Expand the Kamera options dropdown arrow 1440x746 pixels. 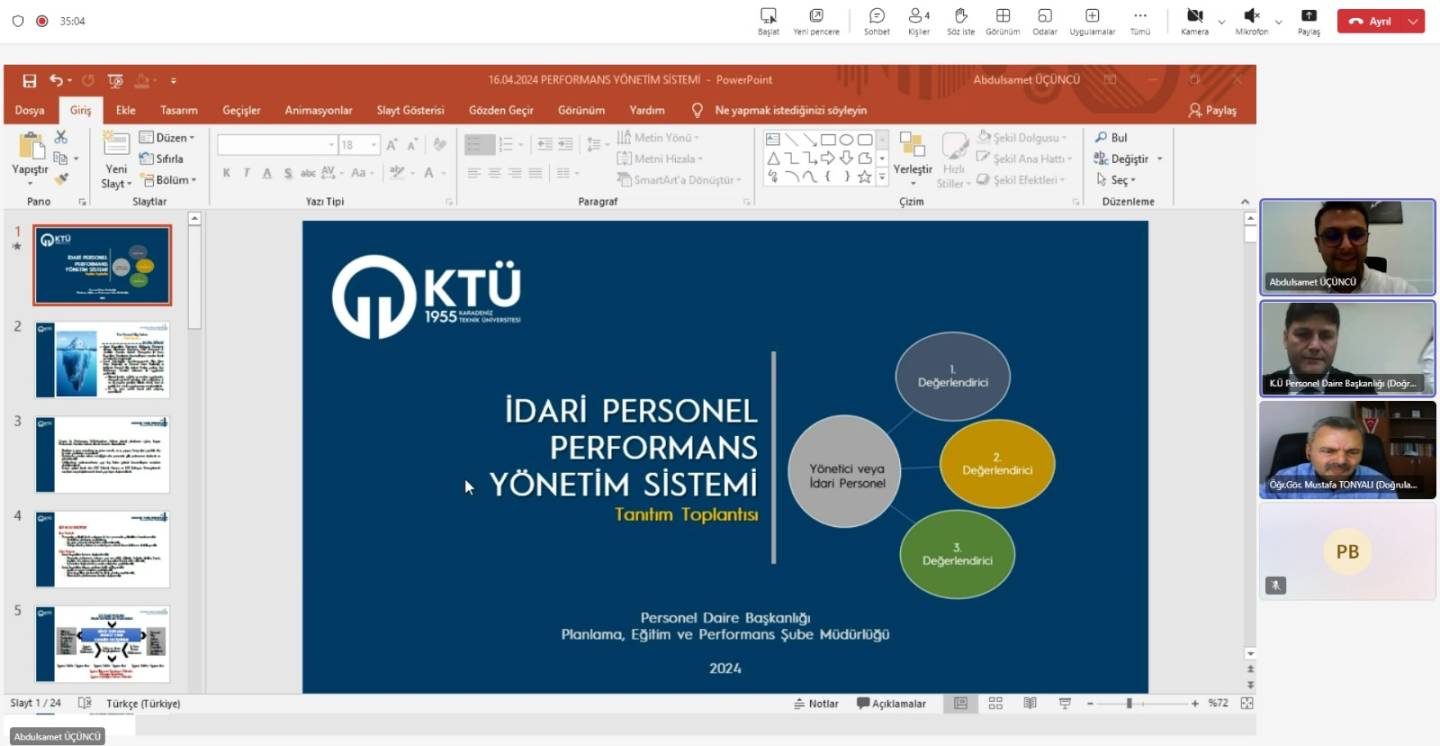tap(1221, 21)
